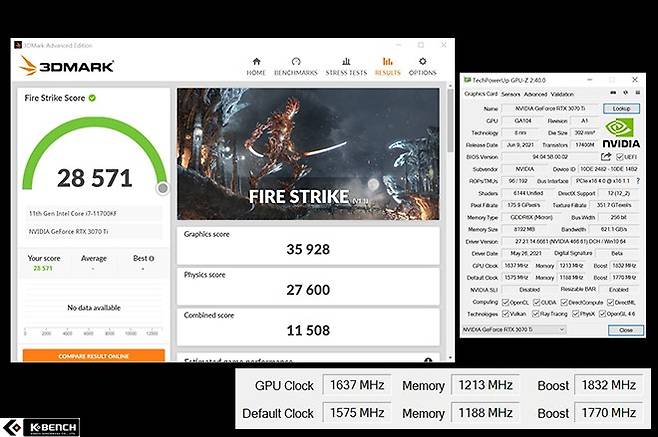Click the green validation checkmark beside Fire Strike Score

tap(92, 98)
